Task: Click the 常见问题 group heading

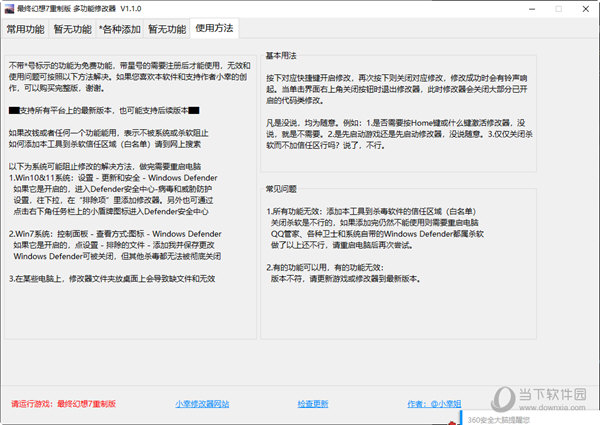Action: click(x=281, y=189)
